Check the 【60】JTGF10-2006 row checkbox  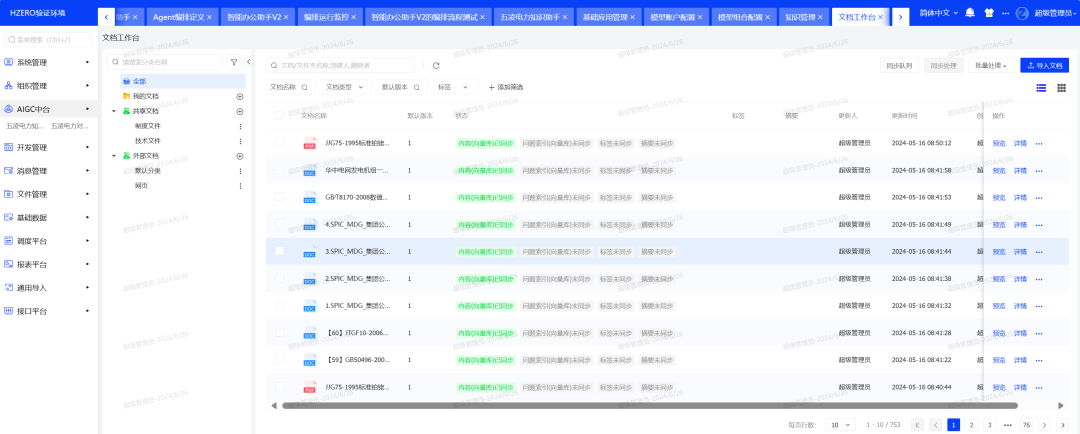pyautogui.click(x=279, y=333)
